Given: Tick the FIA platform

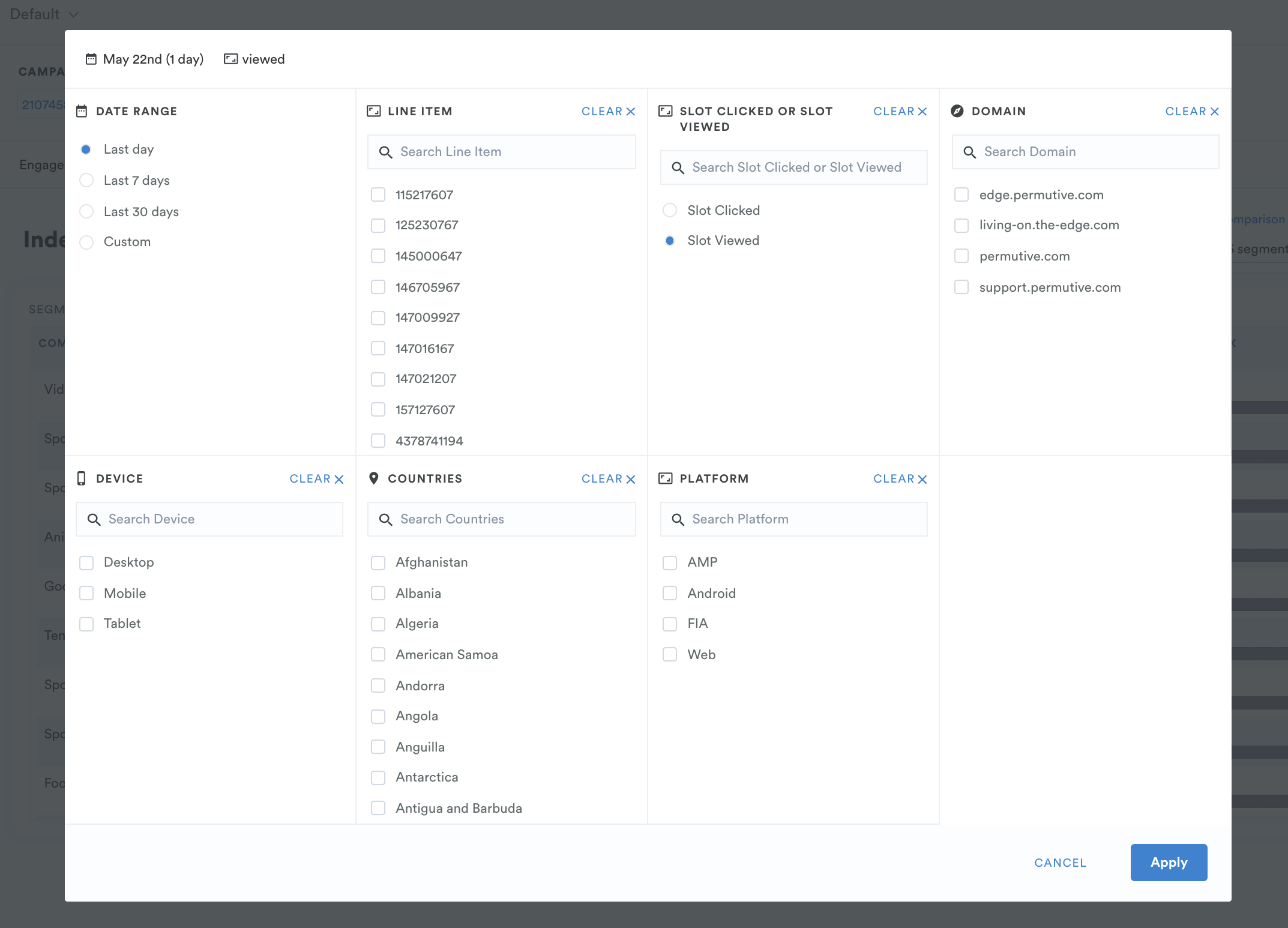Looking at the screenshot, I should [x=670, y=624].
